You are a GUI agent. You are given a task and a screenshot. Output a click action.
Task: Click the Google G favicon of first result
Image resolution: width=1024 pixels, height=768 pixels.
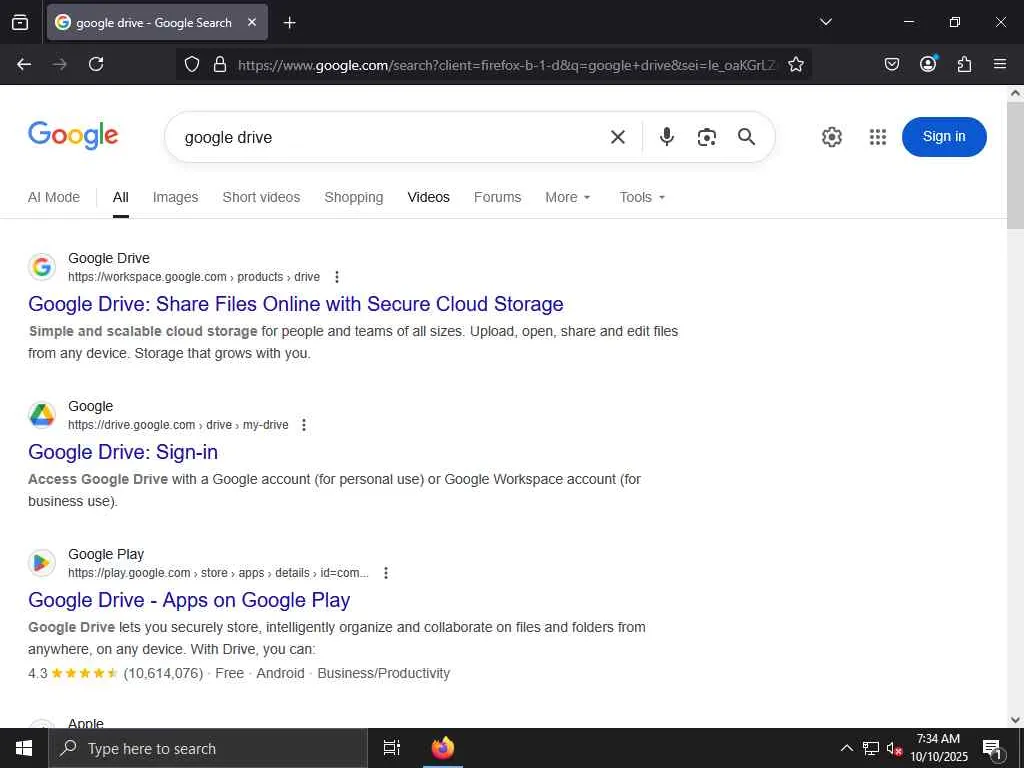pos(42,267)
